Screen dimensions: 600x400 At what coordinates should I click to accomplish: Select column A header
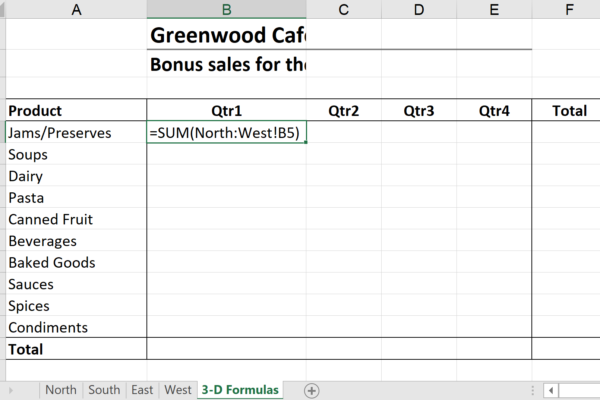(76, 9)
